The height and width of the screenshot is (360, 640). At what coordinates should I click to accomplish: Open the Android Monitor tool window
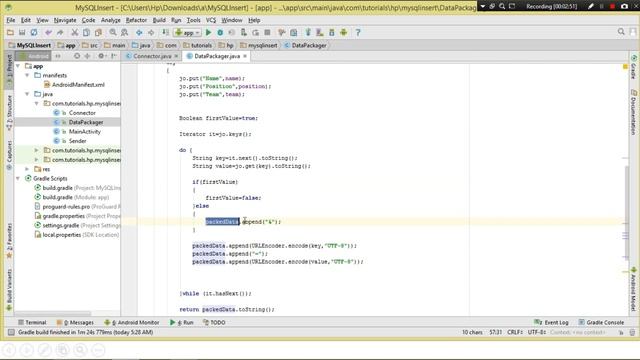[x=132, y=322]
